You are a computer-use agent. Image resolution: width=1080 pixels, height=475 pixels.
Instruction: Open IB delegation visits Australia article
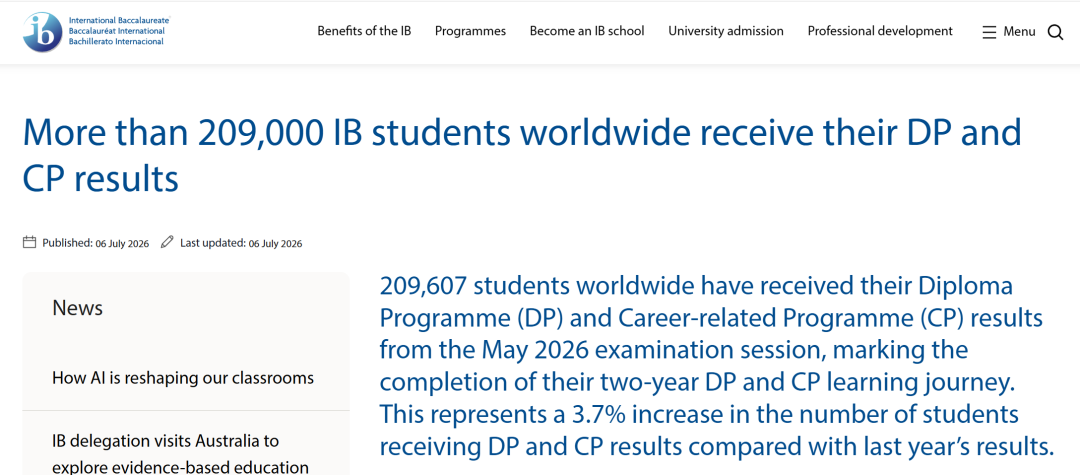coord(180,454)
